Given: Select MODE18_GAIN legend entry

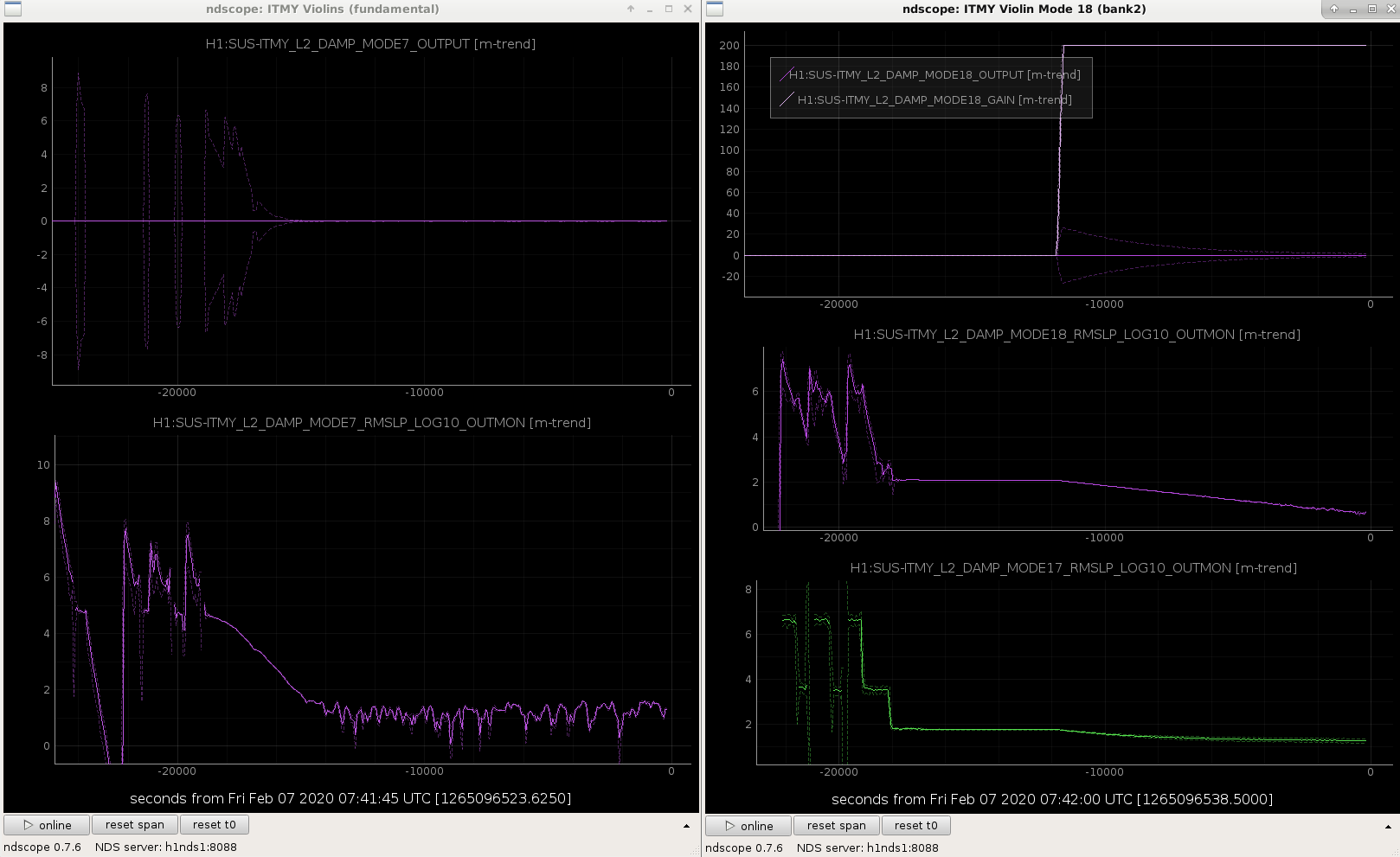Looking at the screenshot, I should [x=934, y=100].
